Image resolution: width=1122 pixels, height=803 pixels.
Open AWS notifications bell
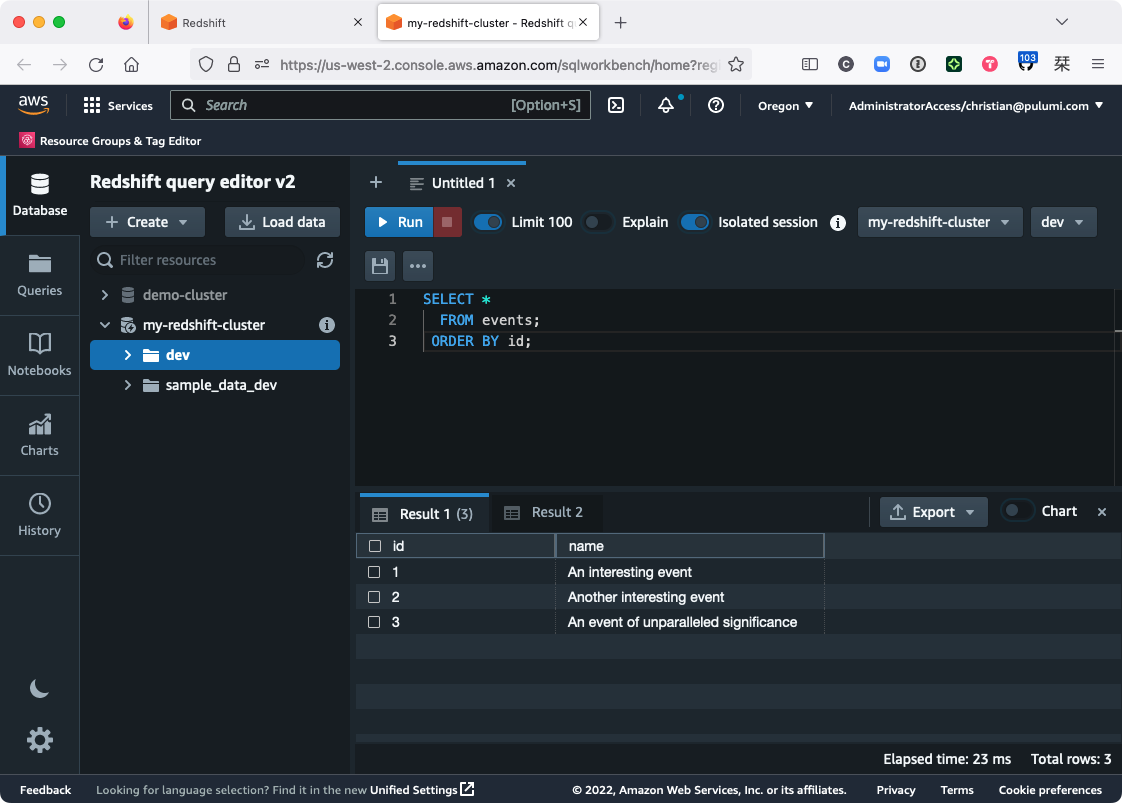[665, 105]
